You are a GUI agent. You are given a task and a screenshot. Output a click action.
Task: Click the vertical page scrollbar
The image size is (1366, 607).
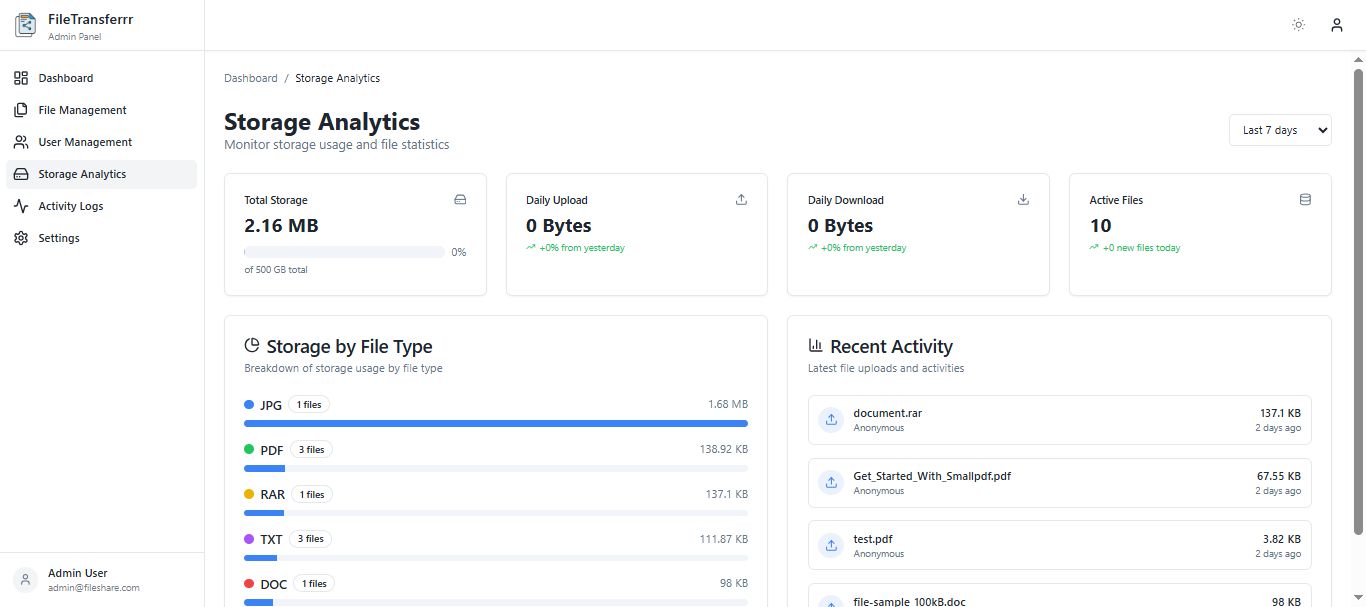click(1358, 300)
